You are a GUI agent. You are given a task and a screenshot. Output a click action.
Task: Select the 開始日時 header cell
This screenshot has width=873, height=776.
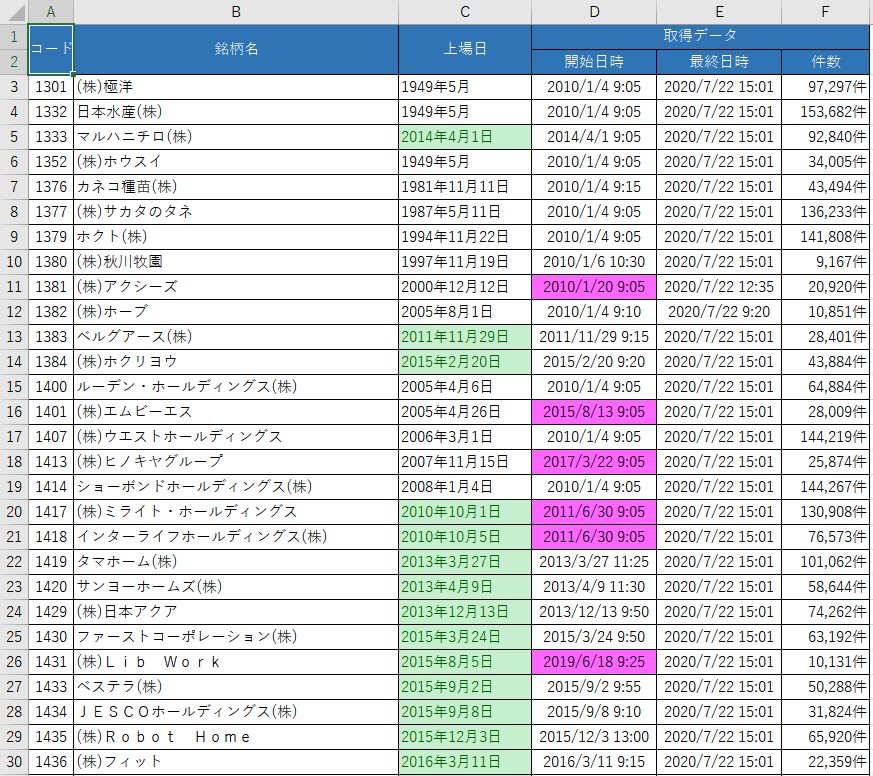[x=594, y=61]
